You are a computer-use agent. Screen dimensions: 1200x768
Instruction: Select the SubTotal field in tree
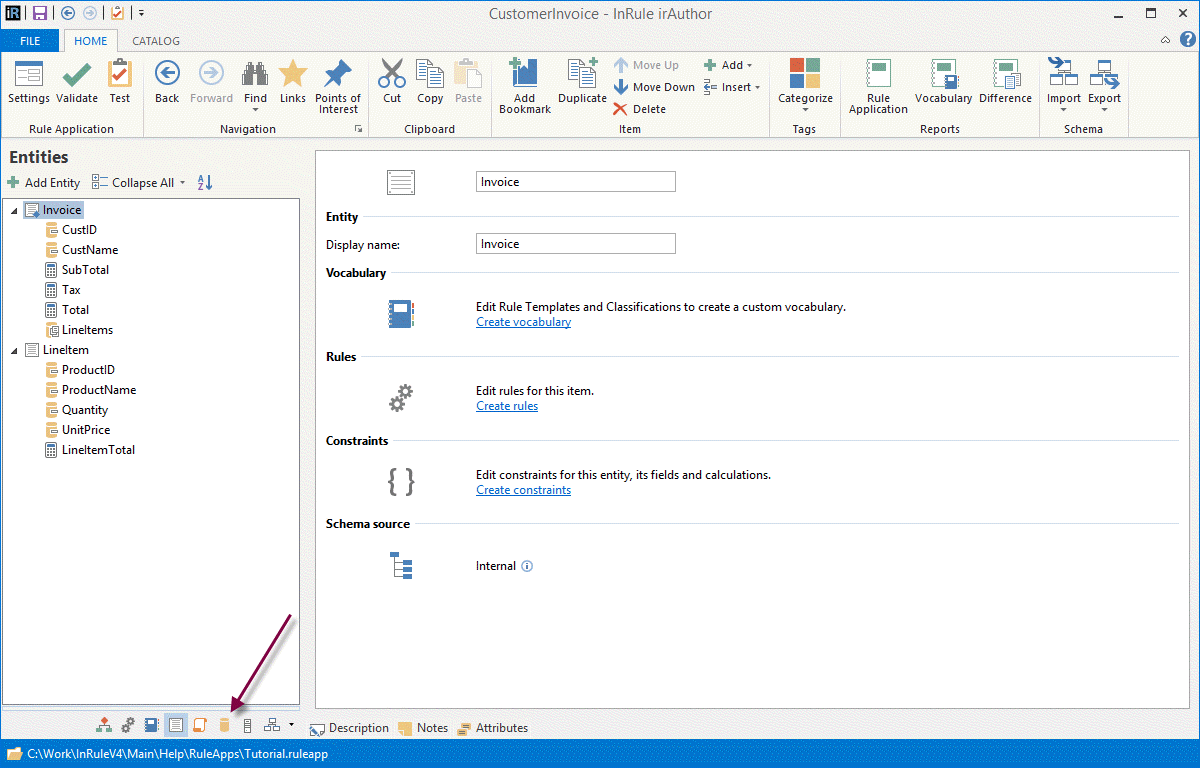click(x=85, y=270)
